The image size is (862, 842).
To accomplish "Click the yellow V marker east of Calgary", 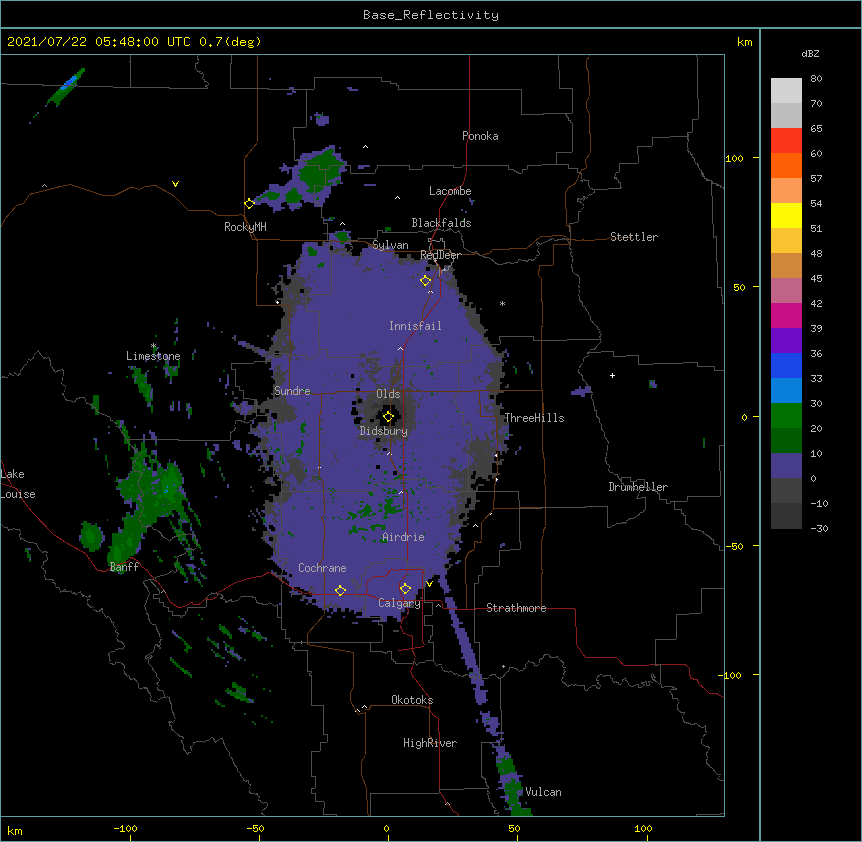I will [429, 584].
